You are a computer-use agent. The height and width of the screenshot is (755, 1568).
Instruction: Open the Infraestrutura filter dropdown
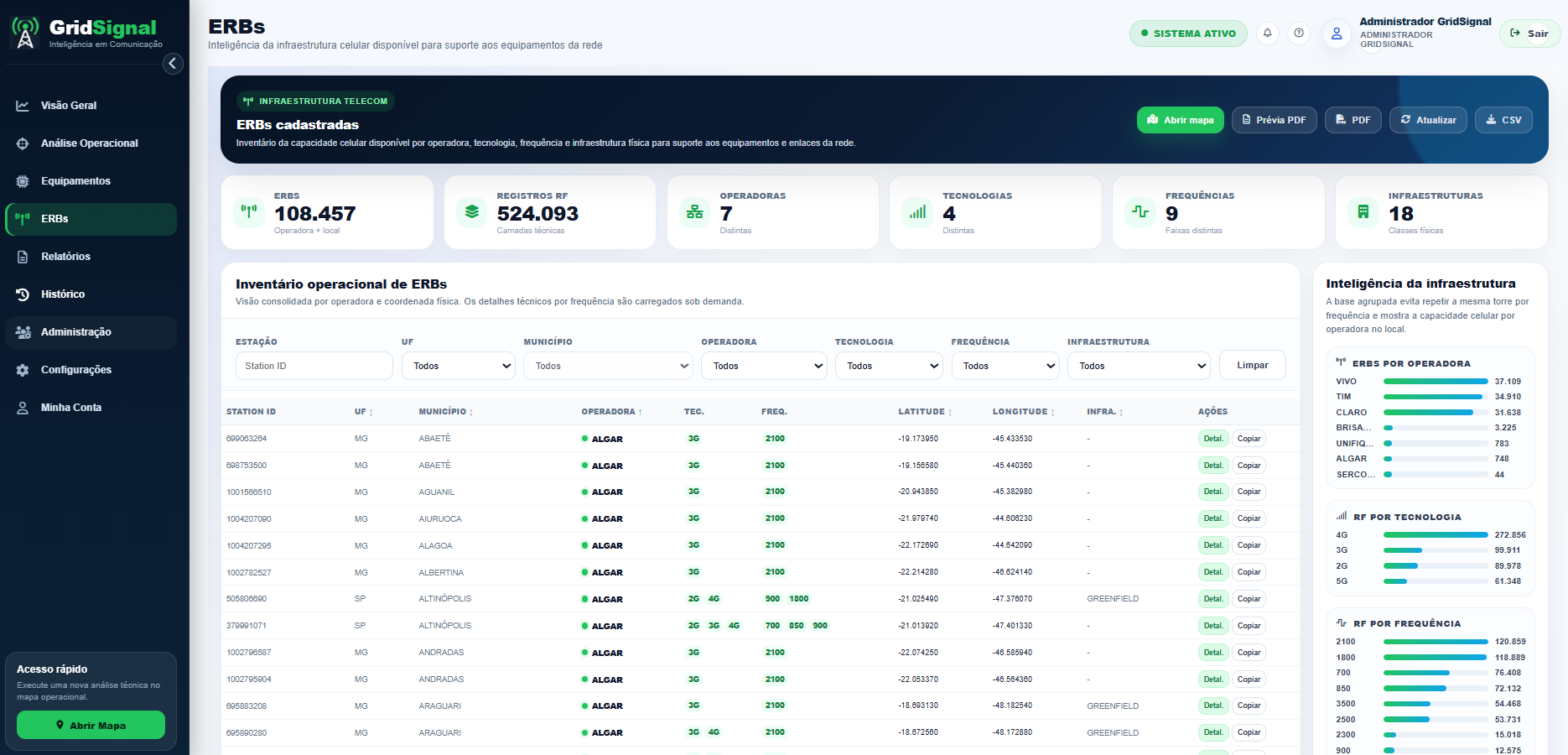pos(1139,366)
